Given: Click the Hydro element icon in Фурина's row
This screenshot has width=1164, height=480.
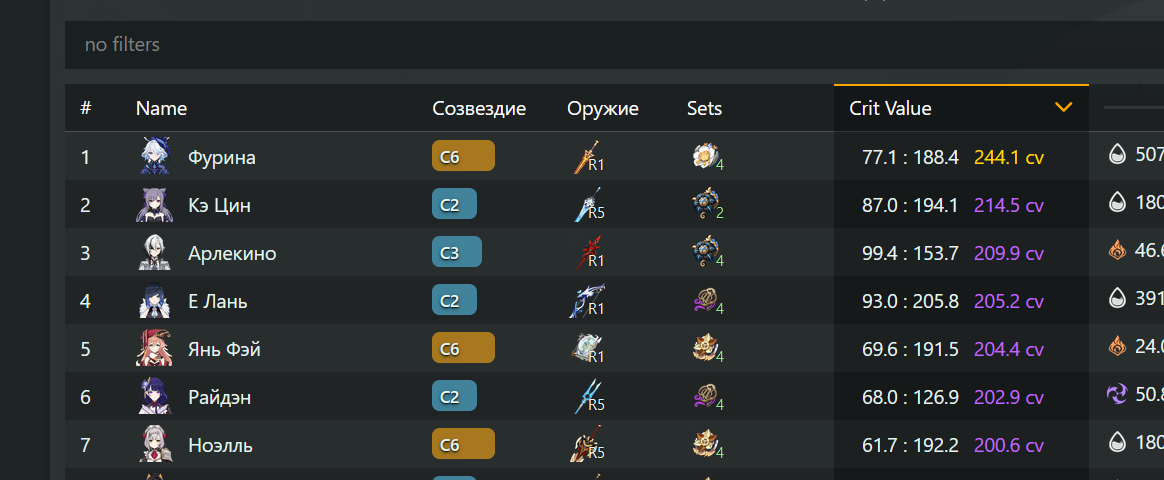Looking at the screenshot, I should coord(1116,156).
